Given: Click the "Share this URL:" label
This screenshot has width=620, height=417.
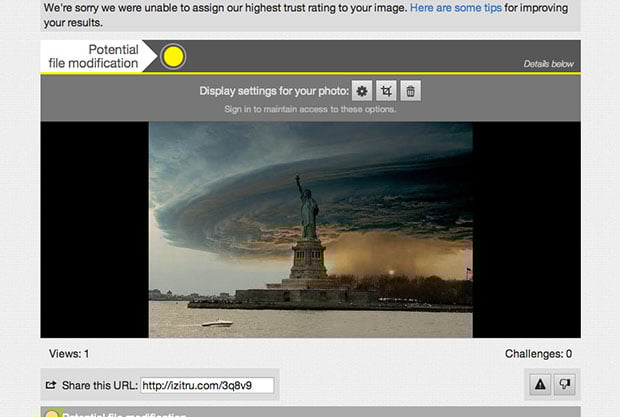Looking at the screenshot, I should [100, 385].
